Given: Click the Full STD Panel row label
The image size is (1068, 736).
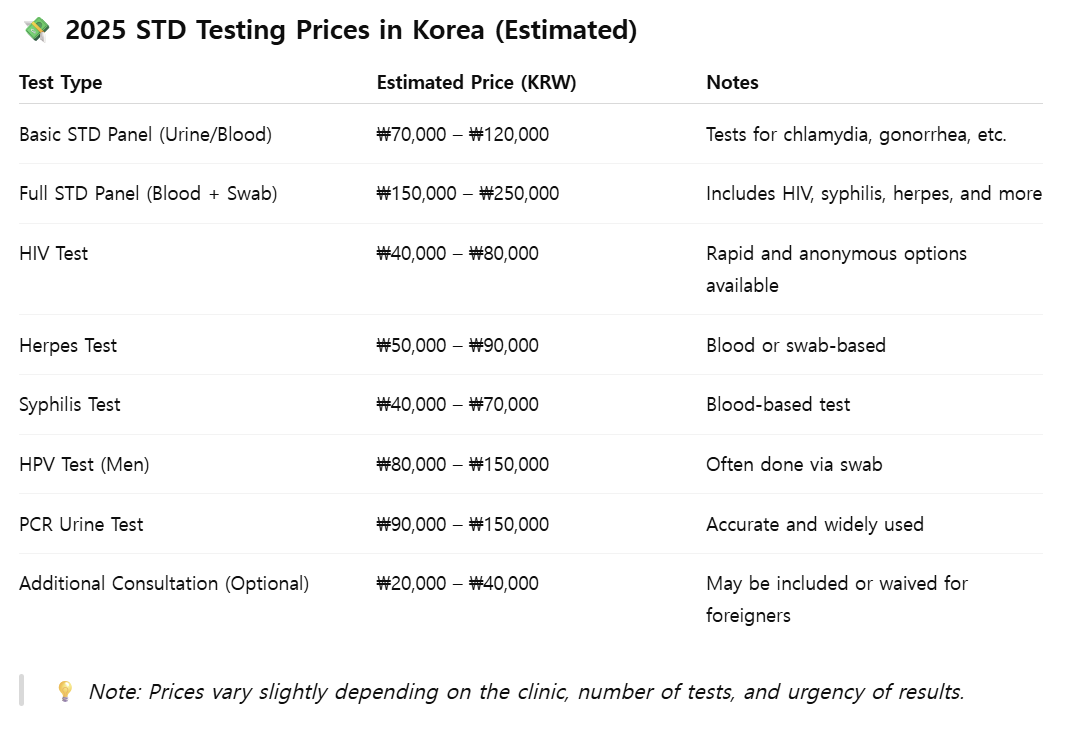Looking at the screenshot, I should pyautogui.click(x=148, y=193).
